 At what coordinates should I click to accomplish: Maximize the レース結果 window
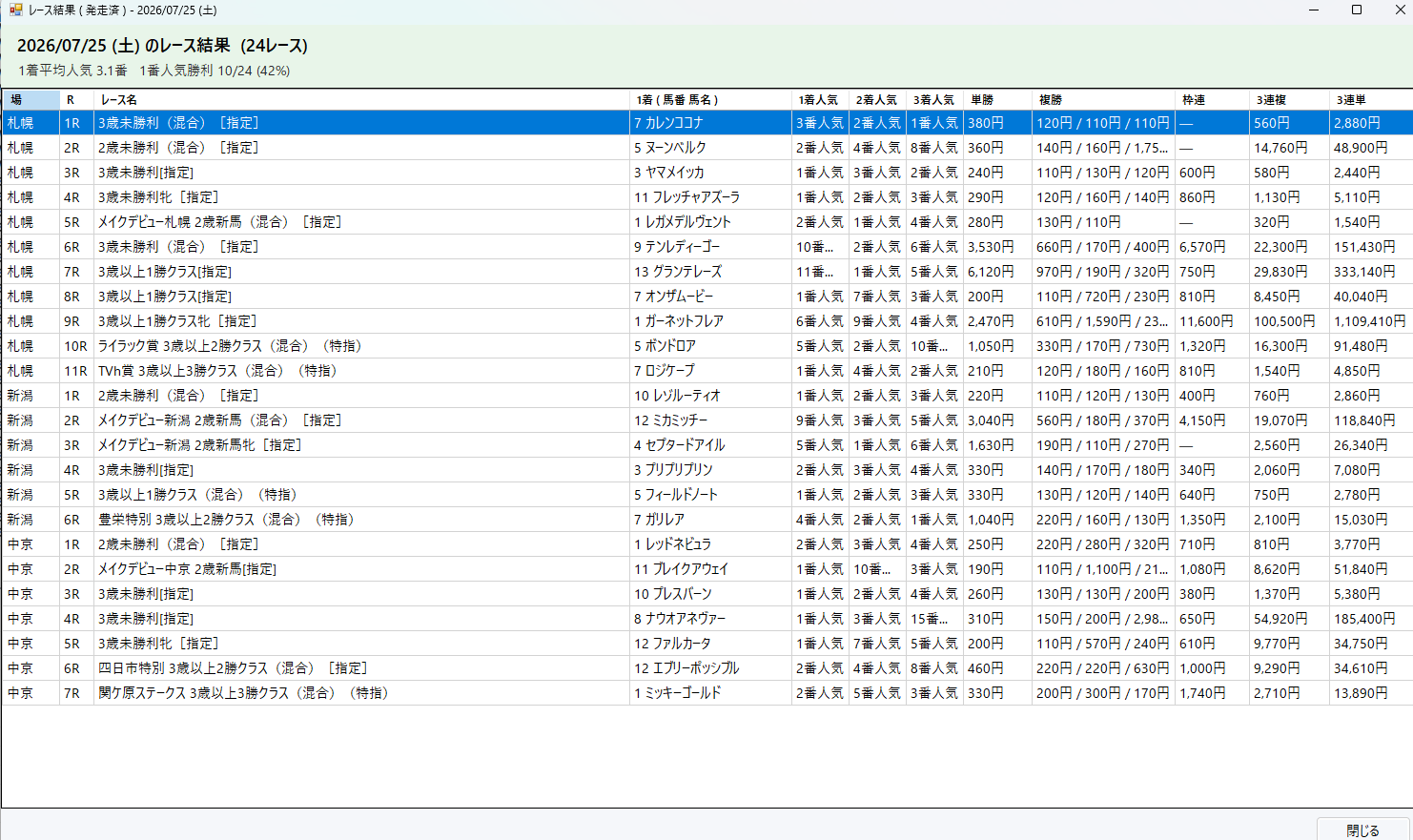[1357, 10]
